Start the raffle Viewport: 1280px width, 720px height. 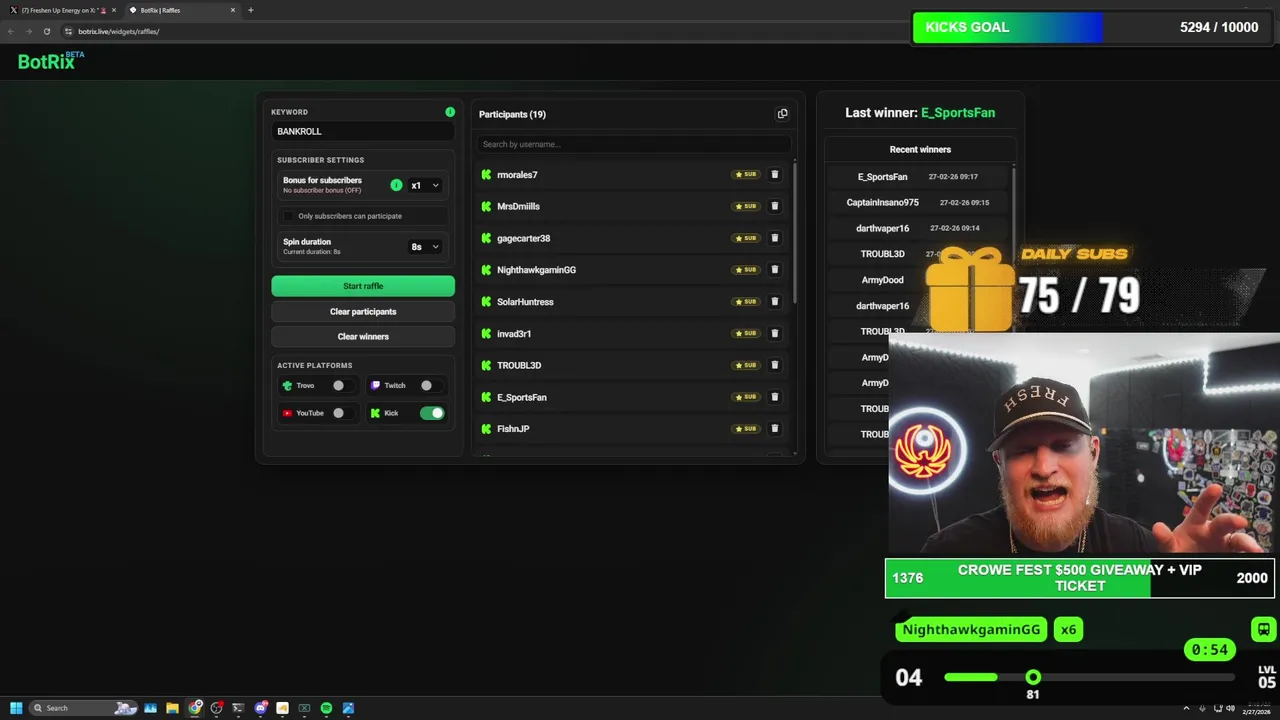[363, 286]
